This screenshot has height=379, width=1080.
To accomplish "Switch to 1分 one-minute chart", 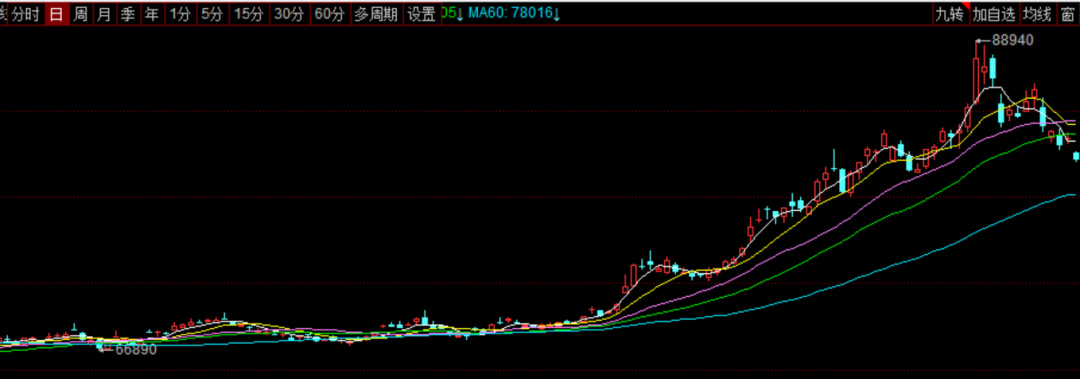I will [180, 14].
